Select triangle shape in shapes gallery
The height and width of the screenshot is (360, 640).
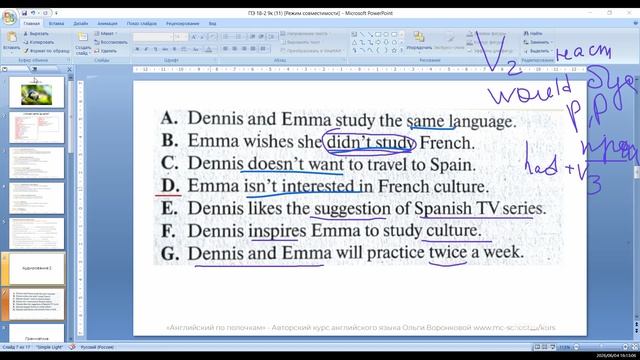[x=354, y=42]
